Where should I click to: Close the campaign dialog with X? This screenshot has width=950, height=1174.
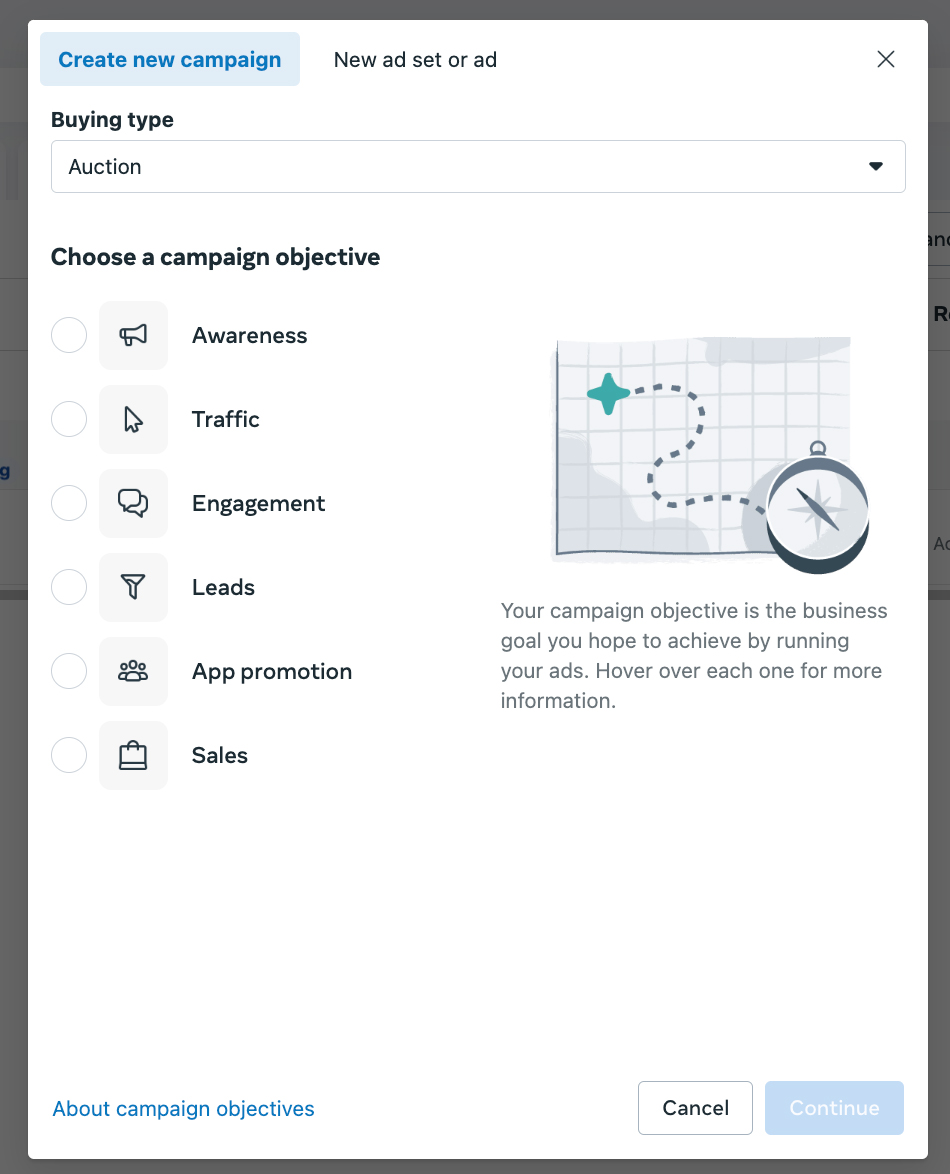click(x=885, y=59)
